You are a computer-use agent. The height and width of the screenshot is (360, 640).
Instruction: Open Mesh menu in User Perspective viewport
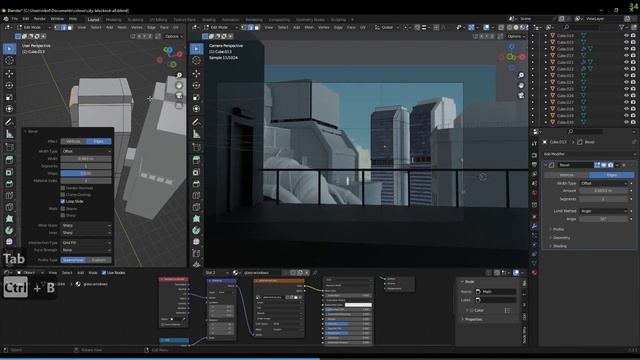(122, 27)
